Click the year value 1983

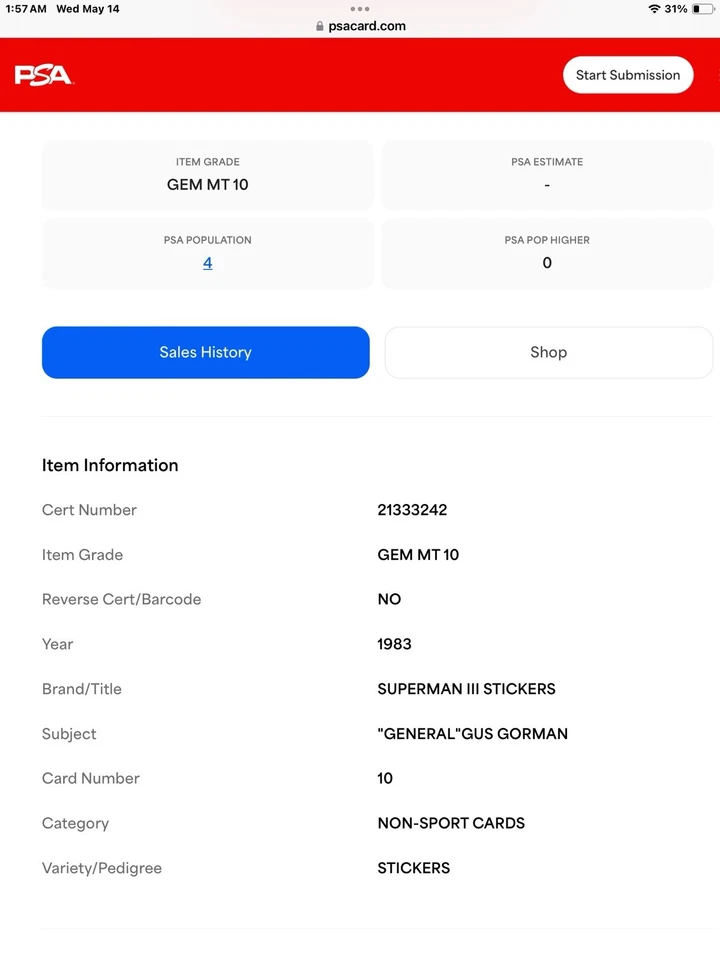point(394,644)
